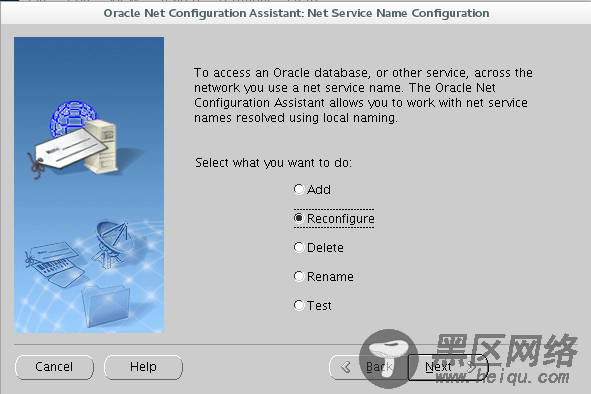The width and height of the screenshot is (591, 394).
Task: Click the Cancel button
Action: pos(54,367)
